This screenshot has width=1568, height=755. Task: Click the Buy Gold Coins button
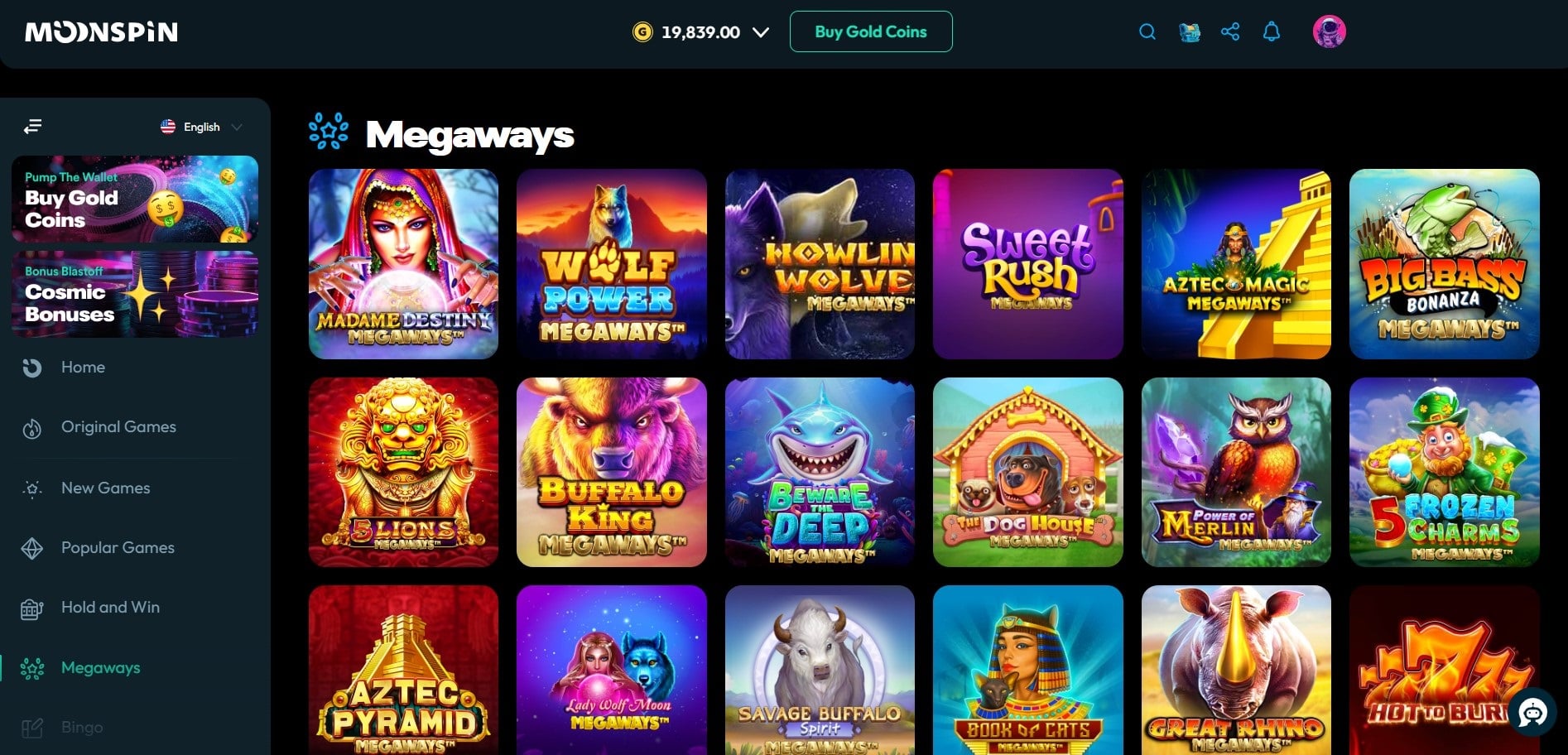871,31
